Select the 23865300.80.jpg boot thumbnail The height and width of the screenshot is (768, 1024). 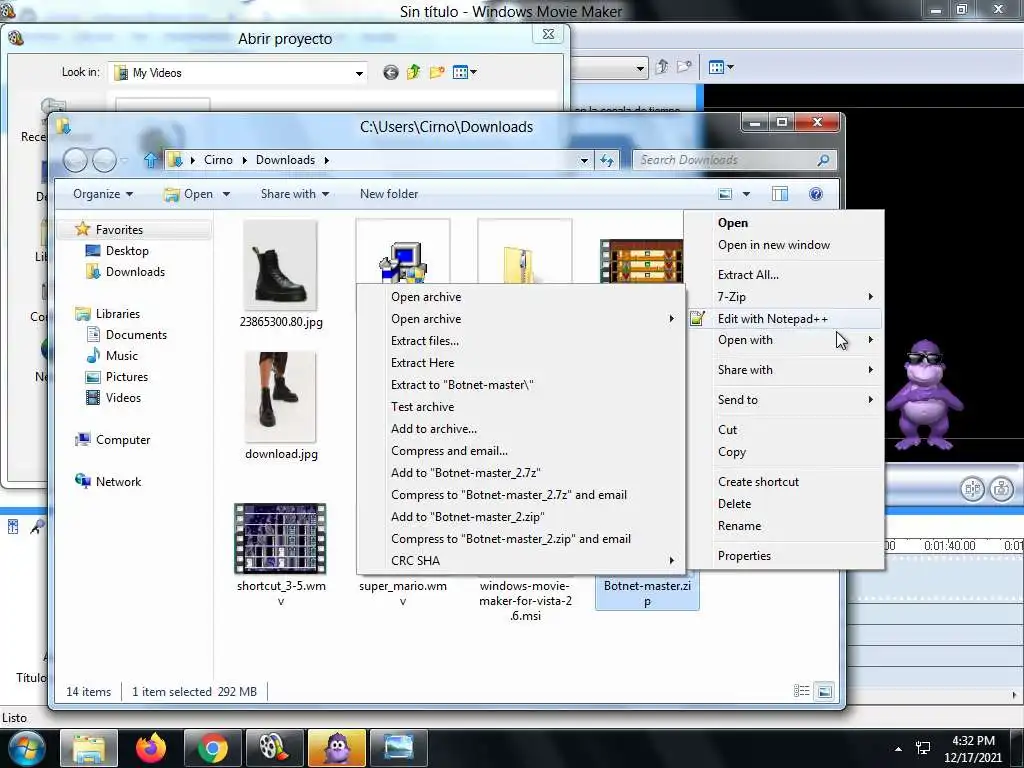(280, 265)
